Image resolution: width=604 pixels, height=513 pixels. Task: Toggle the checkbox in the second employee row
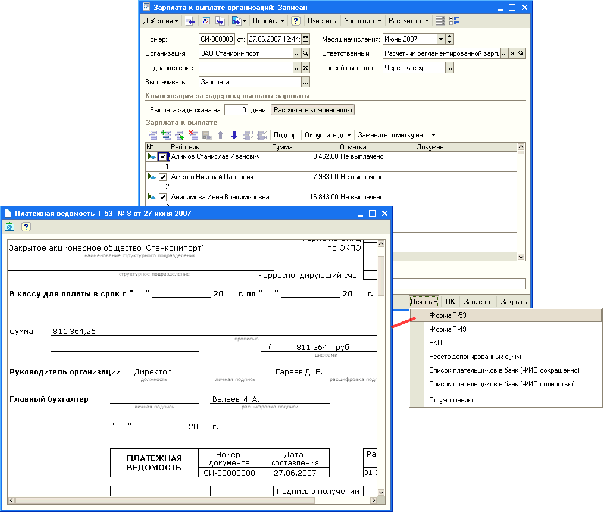pyautogui.click(x=163, y=177)
